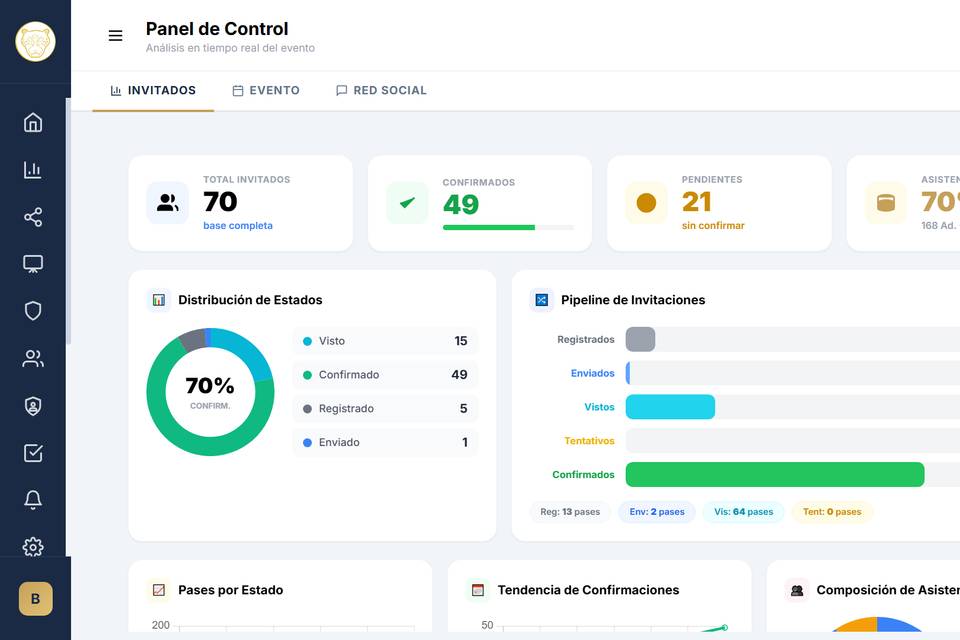Open settings gear in sidebar
Image resolution: width=960 pixels, height=640 pixels.
click(x=33, y=546)
